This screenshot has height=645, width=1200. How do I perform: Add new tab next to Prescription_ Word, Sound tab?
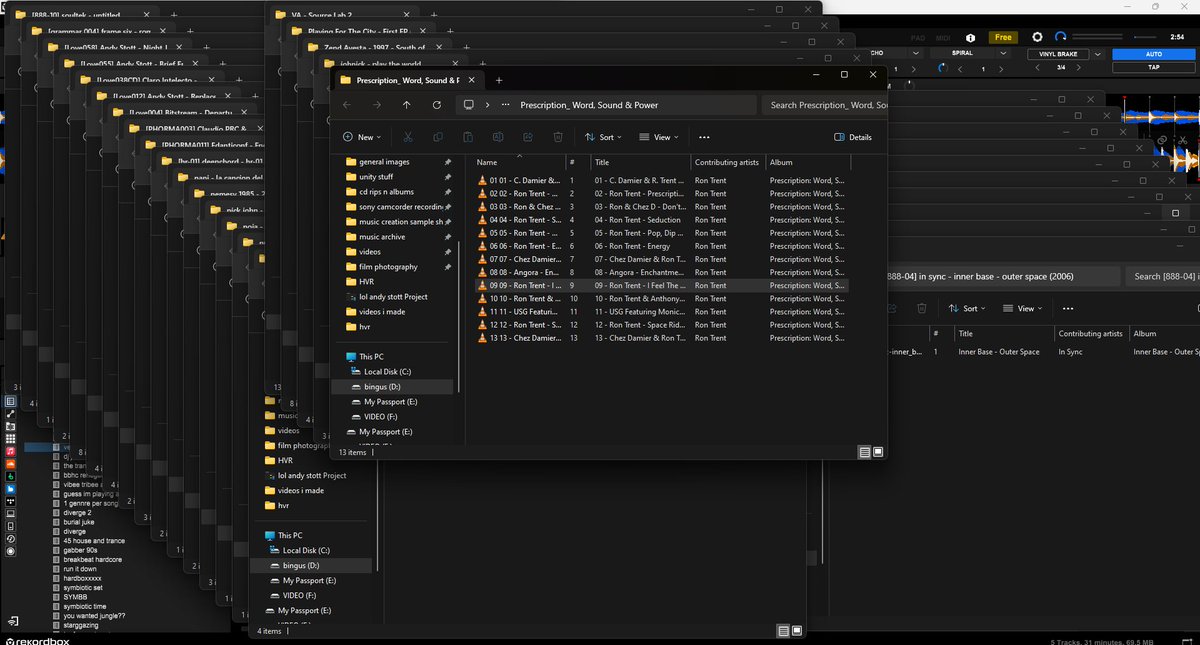click(499, 80)
